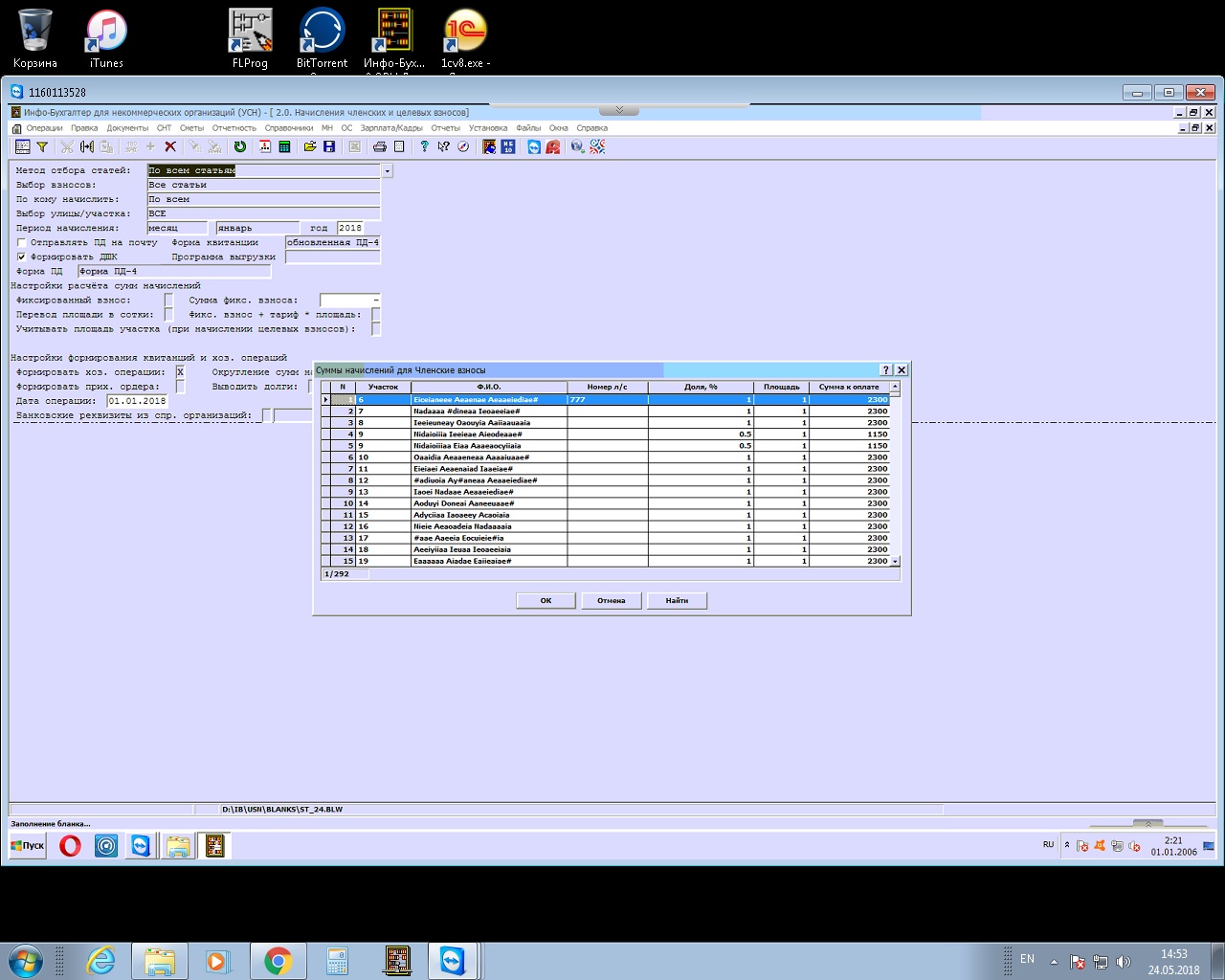Screen dimensions: 1225x980
Task: Open the Зарплата/Кадры menu
Action: click(x=391, y=127)
